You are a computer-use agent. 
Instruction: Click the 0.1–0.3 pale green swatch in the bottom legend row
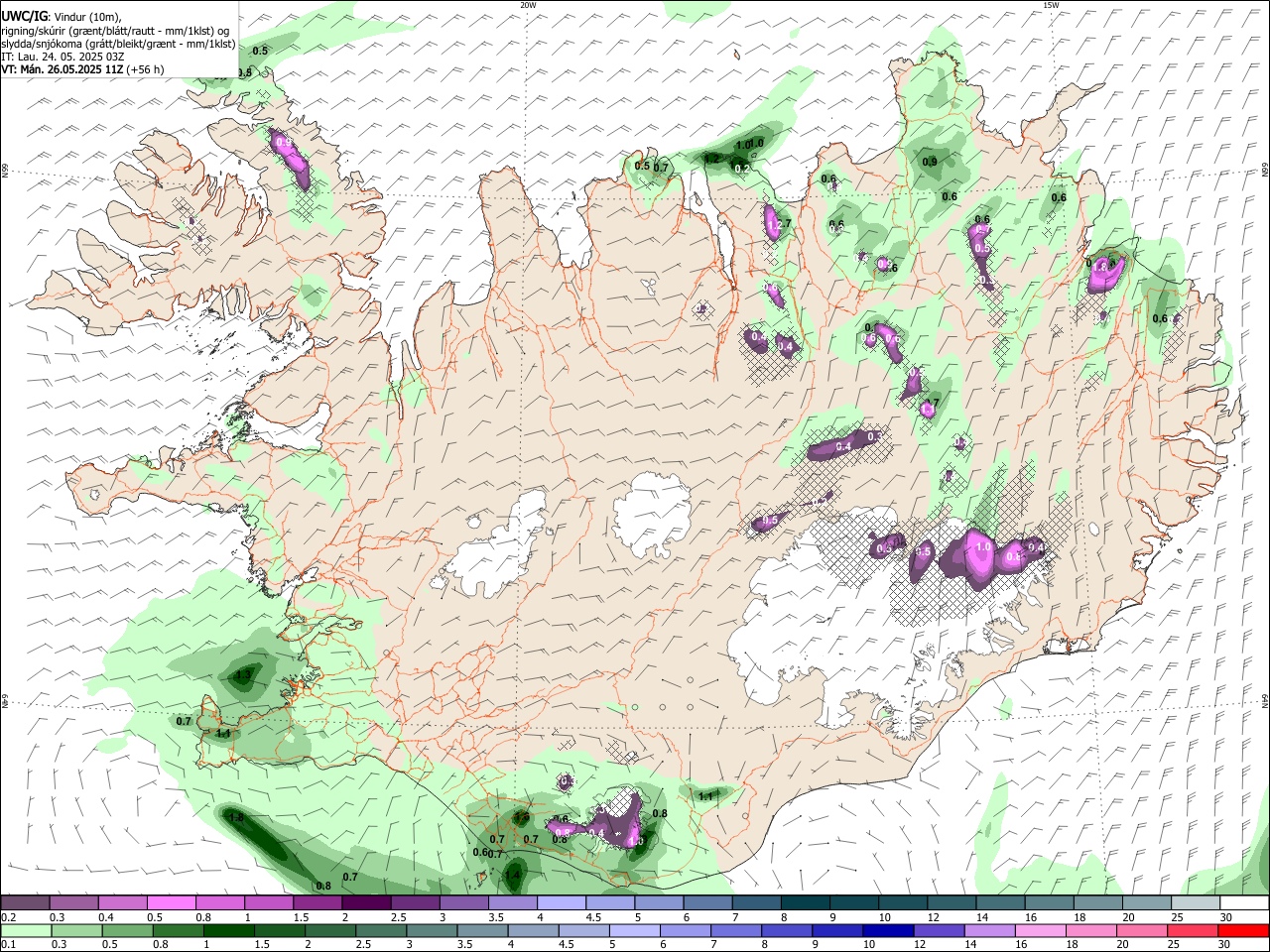[x=26, y=930]
